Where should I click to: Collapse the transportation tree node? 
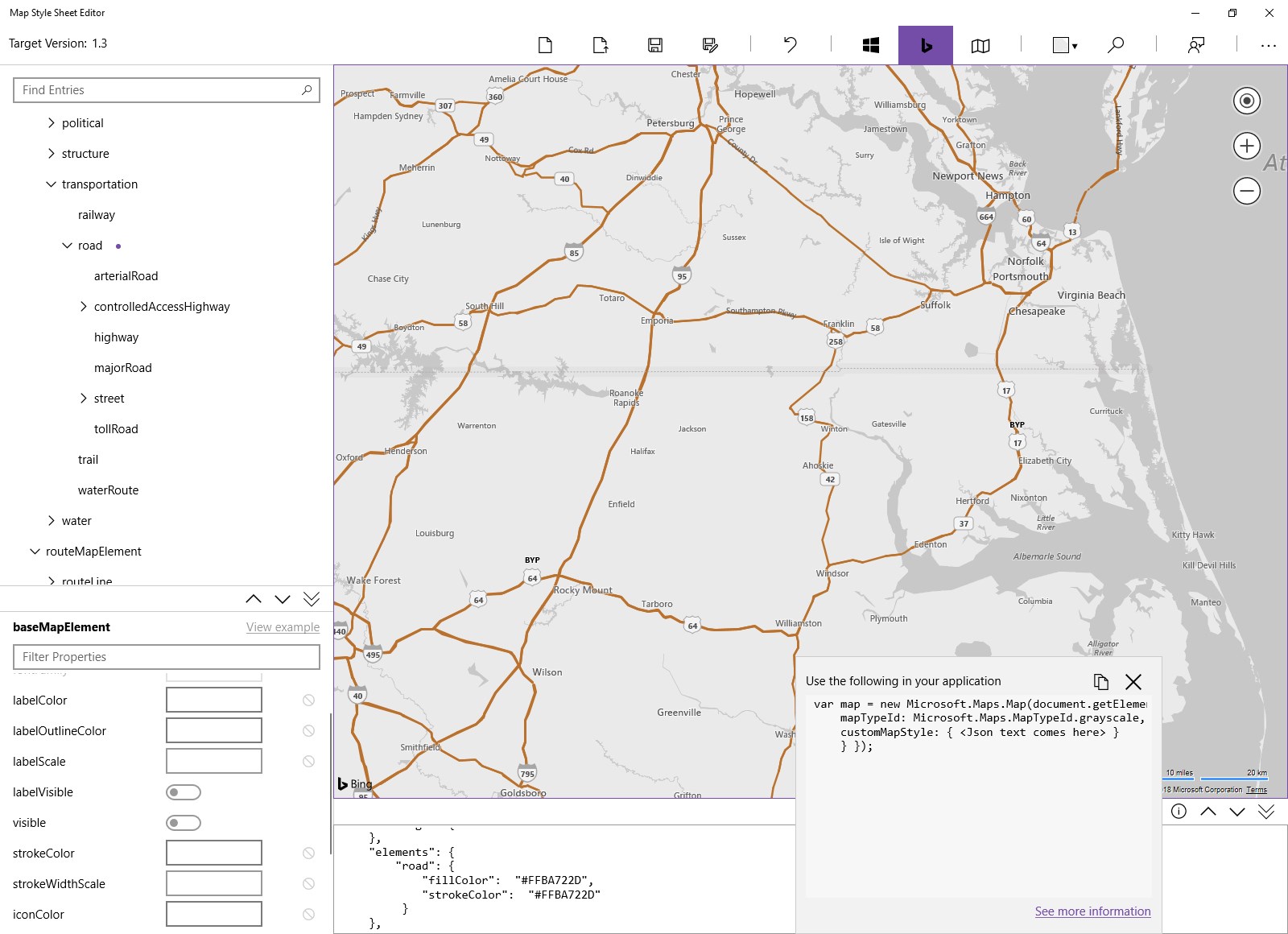(x=52, y=184)
